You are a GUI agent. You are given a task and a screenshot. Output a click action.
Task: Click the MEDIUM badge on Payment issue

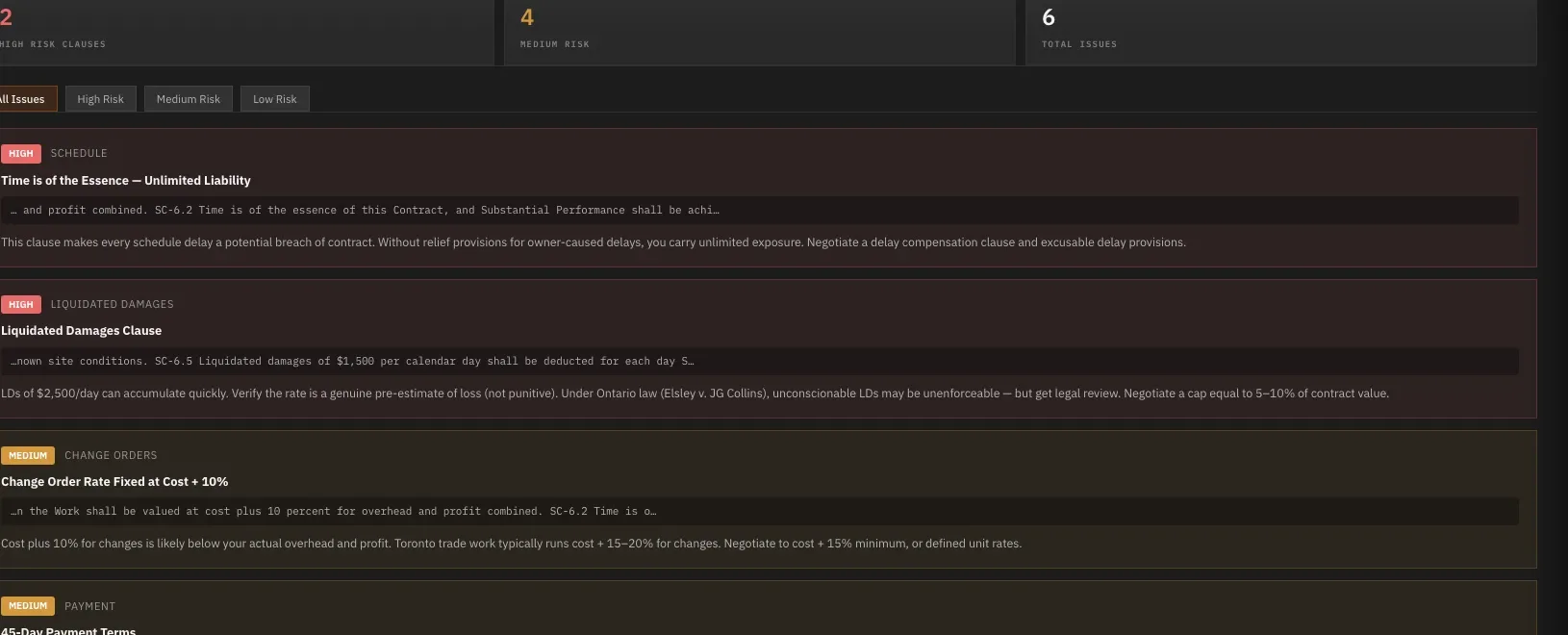[28, 606]
